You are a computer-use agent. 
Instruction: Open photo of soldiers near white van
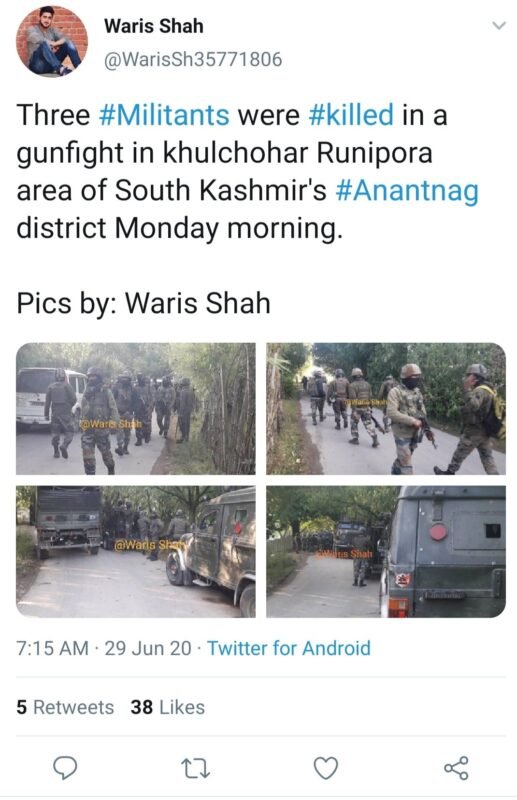tap(136, 409)
